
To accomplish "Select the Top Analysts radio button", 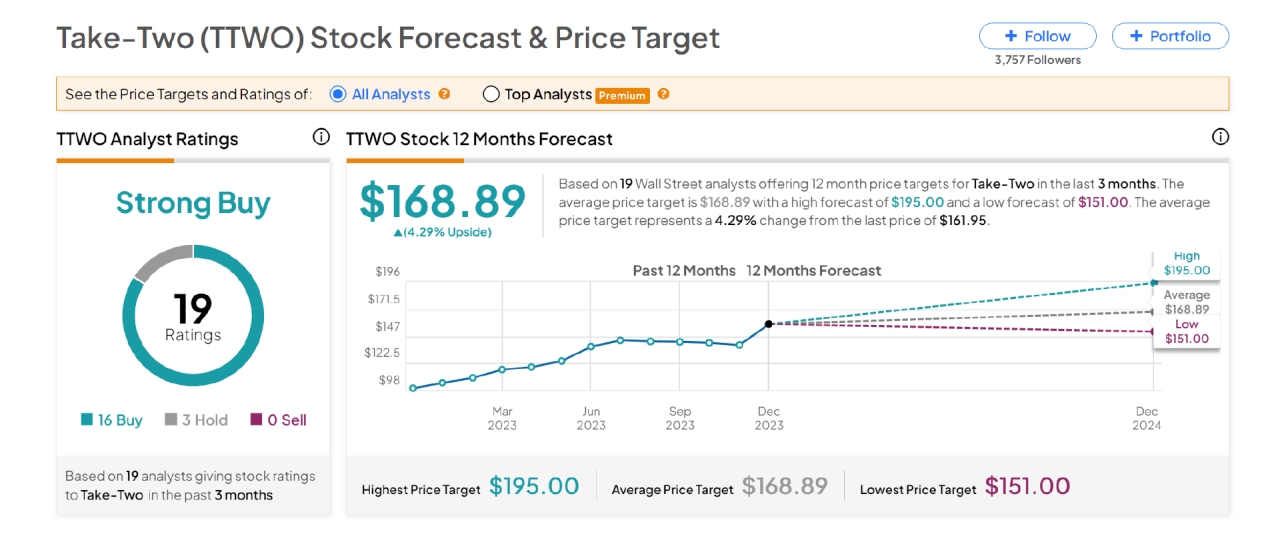I will 491,94.
